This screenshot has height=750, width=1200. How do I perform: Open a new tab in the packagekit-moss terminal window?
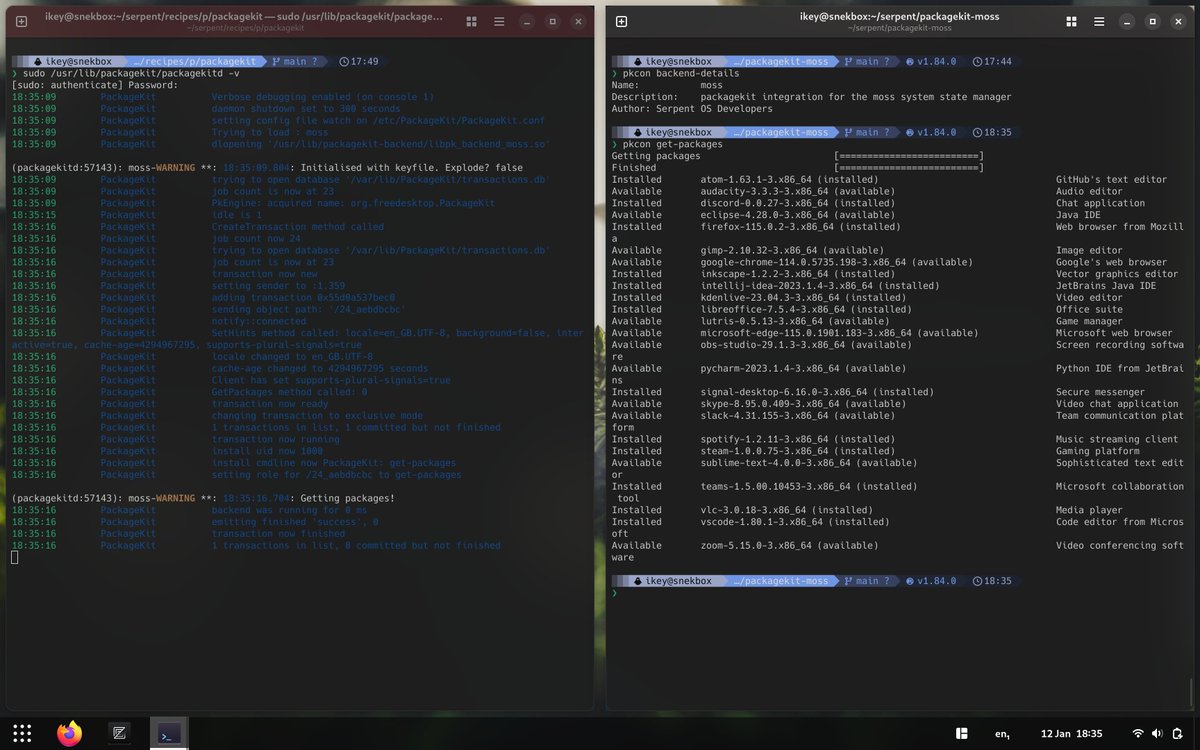point(621,21)
